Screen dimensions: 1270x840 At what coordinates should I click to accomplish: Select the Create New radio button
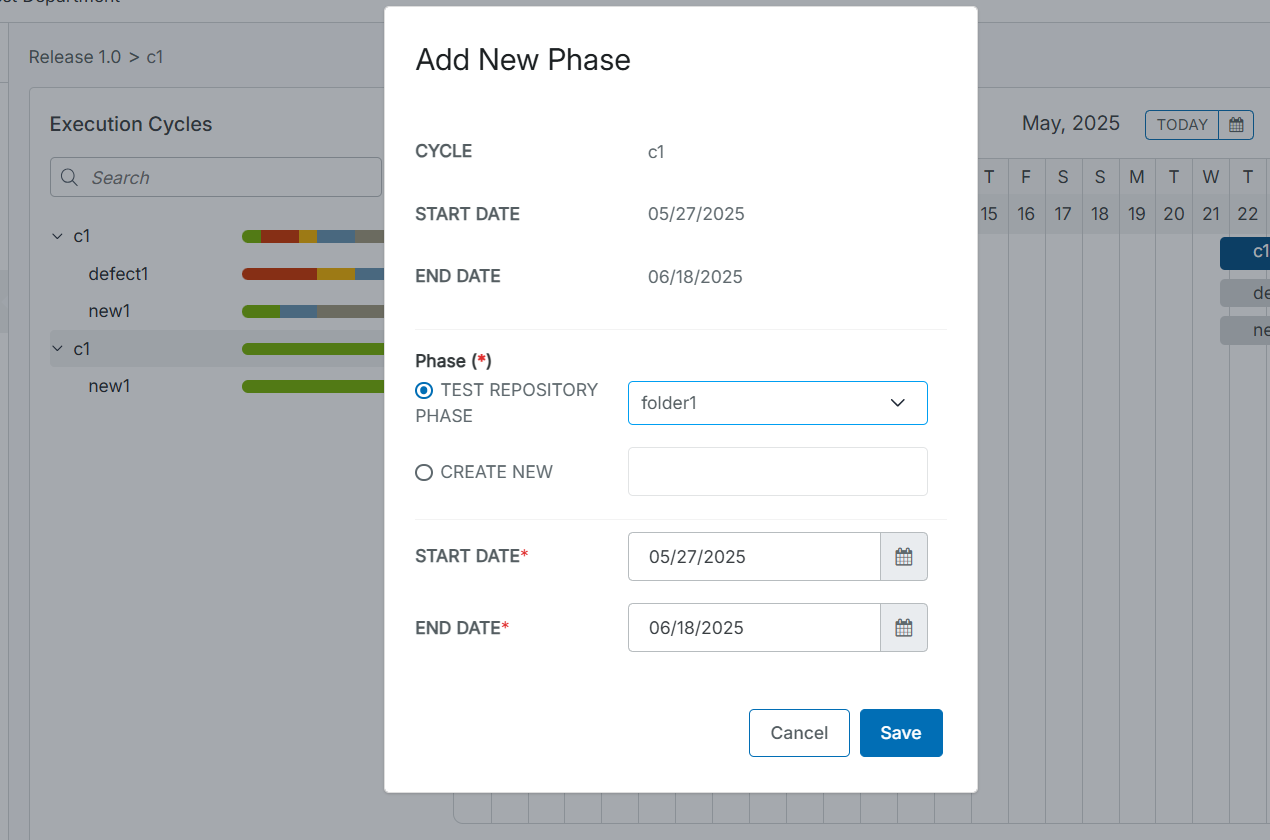[x=424, y=472]
